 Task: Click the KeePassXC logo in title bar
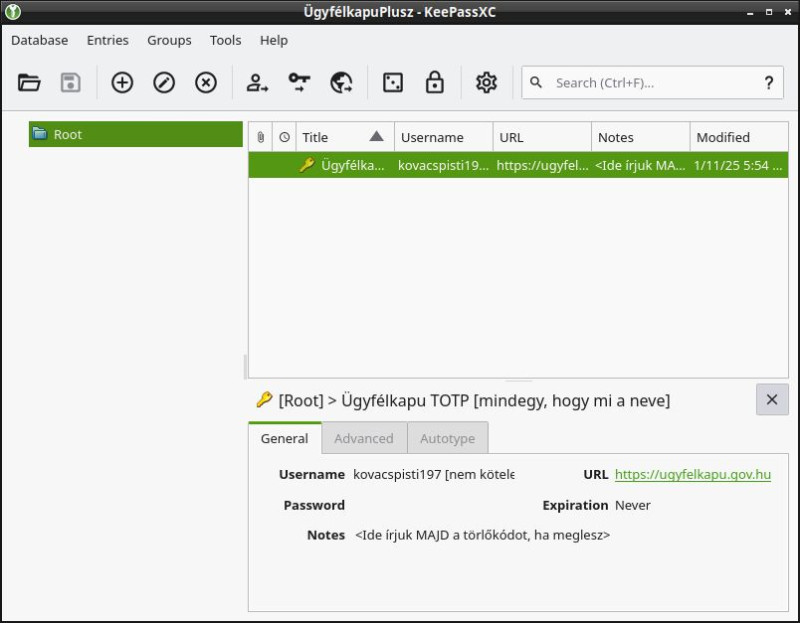13,12
